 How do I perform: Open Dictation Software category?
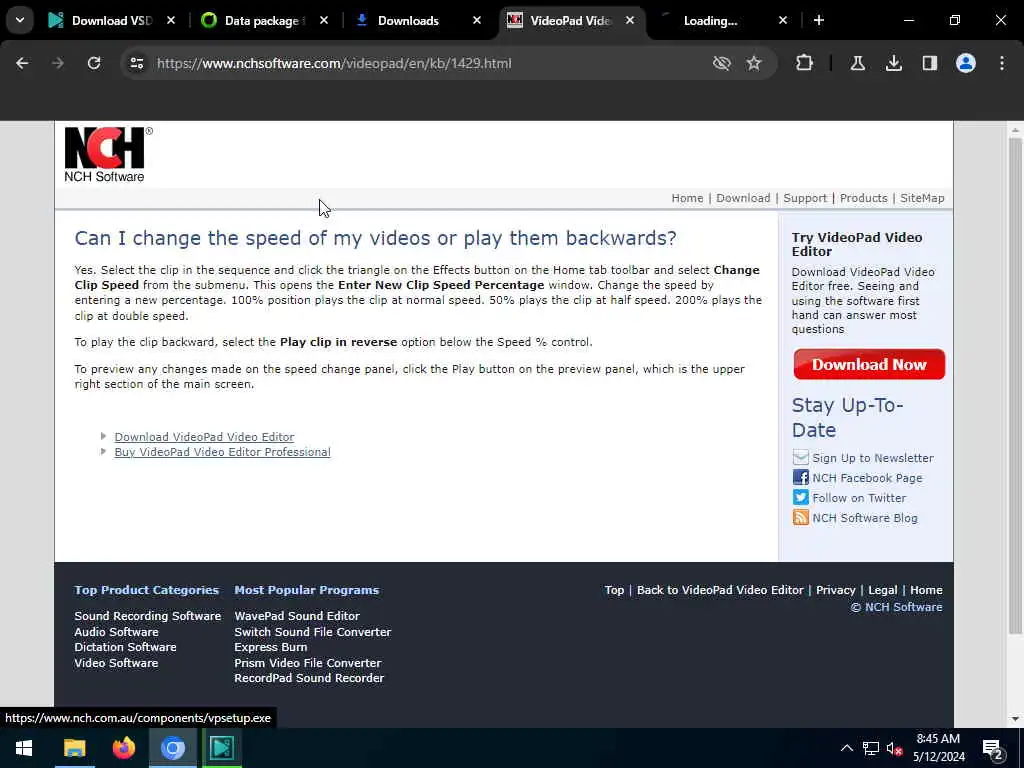[x=125, y=647]
